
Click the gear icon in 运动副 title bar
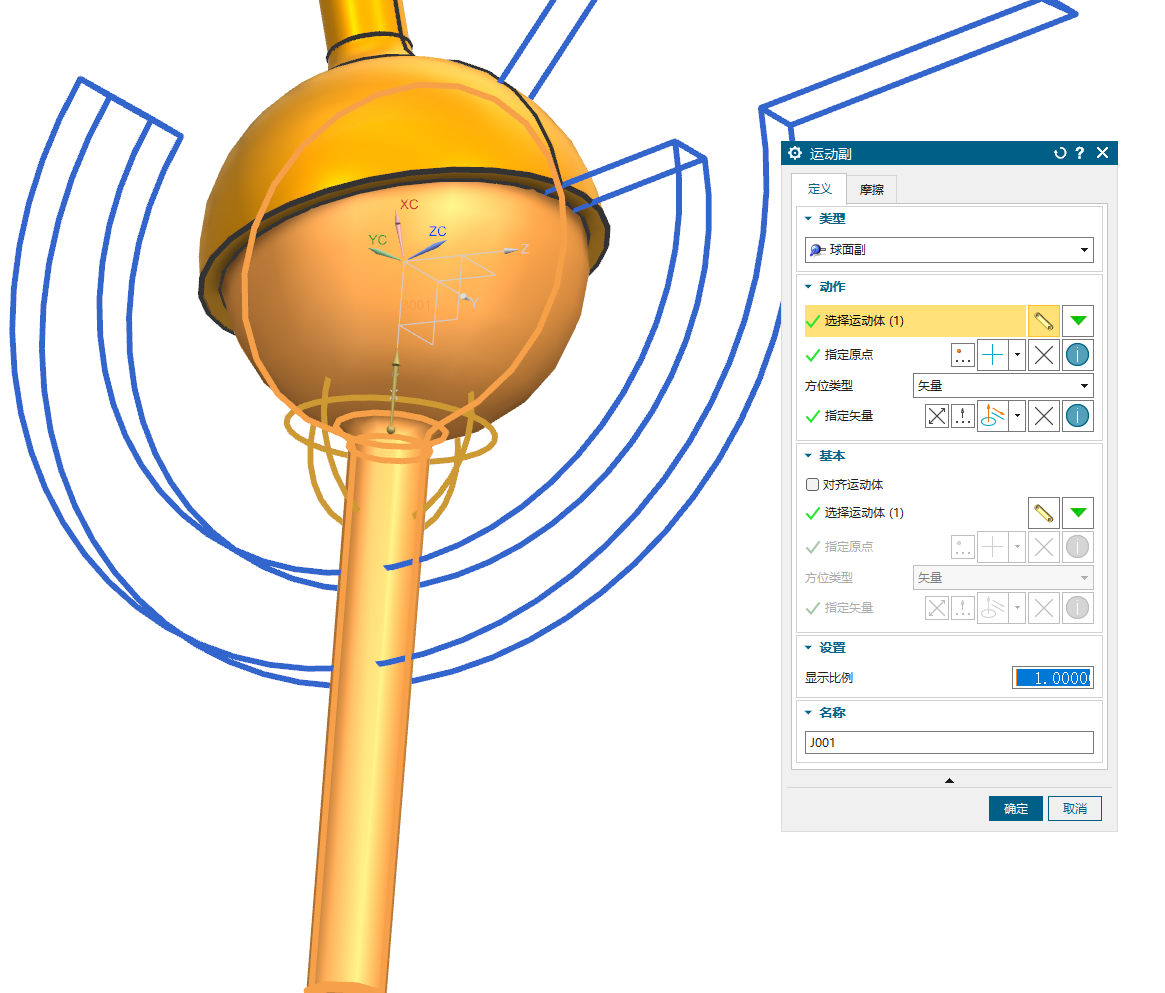[795, 153]
